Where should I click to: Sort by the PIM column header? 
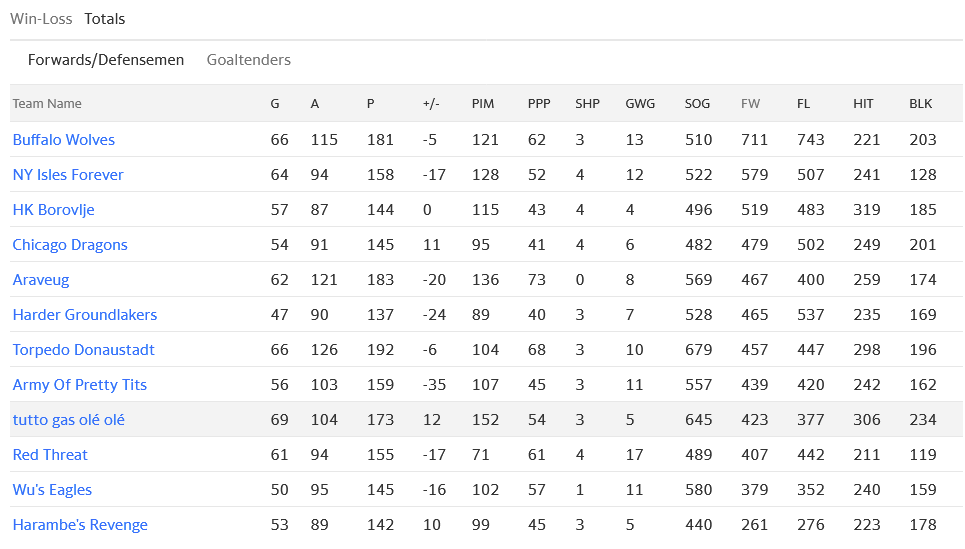483,104
